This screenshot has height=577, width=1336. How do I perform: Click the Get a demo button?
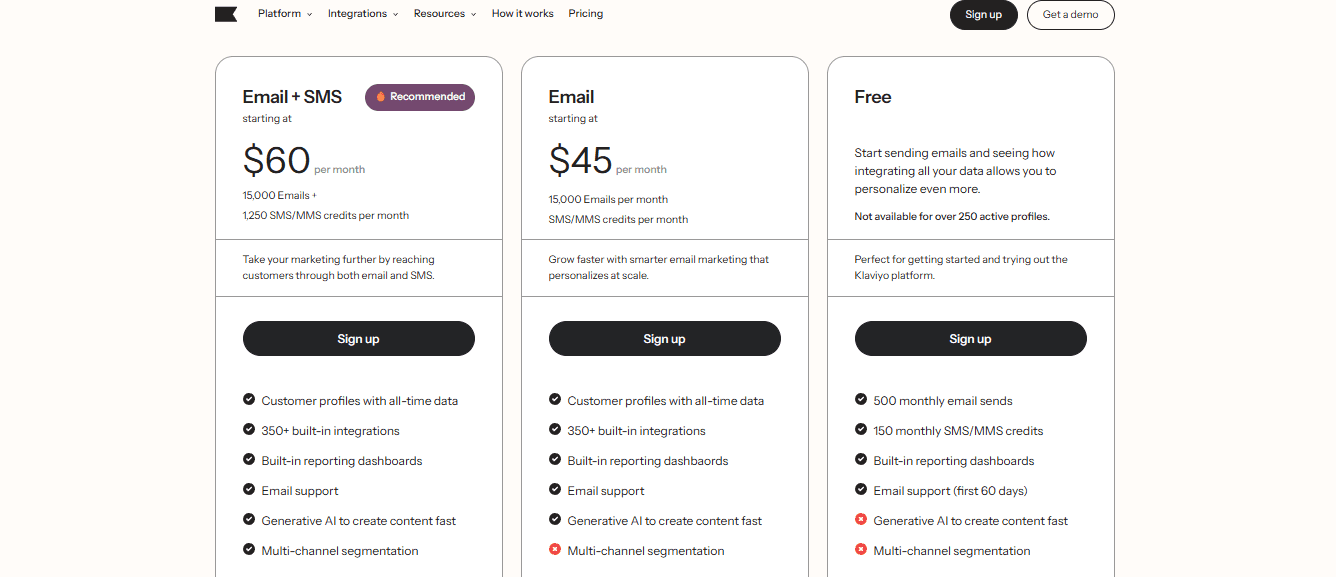click(1071, 15)
